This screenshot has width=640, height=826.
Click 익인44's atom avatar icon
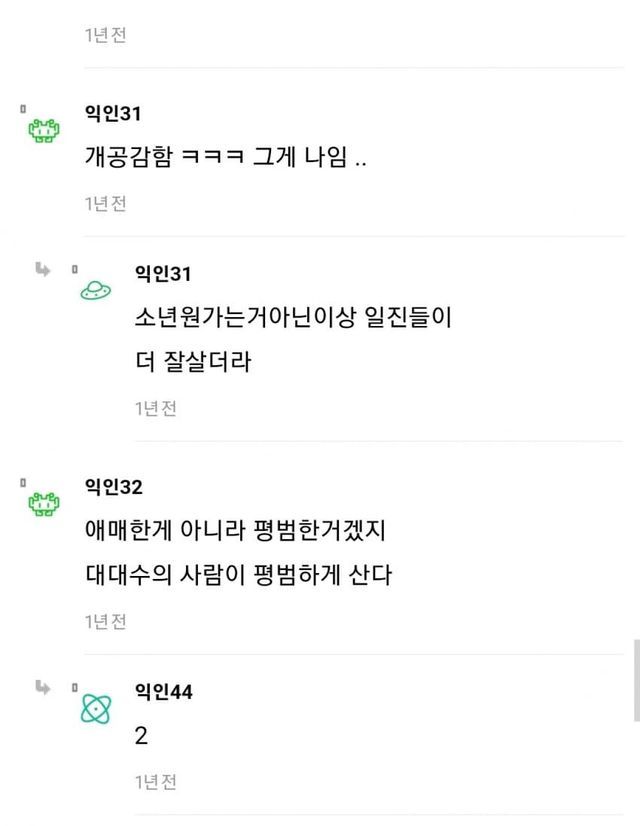pyautogui.click(x=96, y=708)
